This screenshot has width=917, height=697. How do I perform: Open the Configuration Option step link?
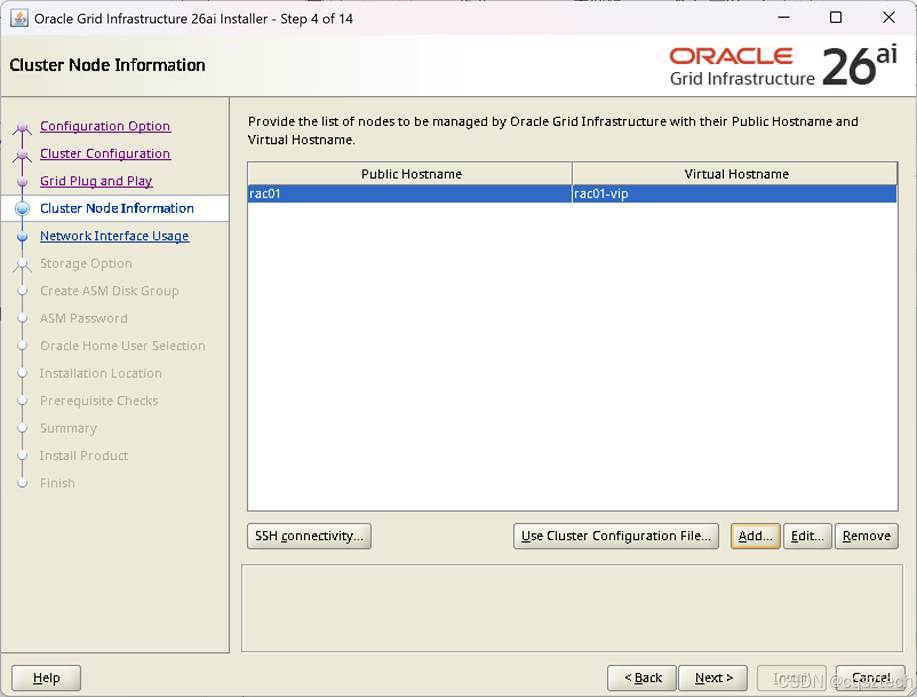(105, 126)
